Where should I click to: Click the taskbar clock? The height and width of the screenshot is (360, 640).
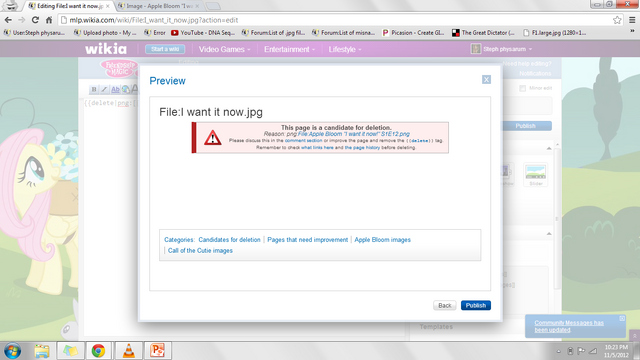(x=616, y=351)
